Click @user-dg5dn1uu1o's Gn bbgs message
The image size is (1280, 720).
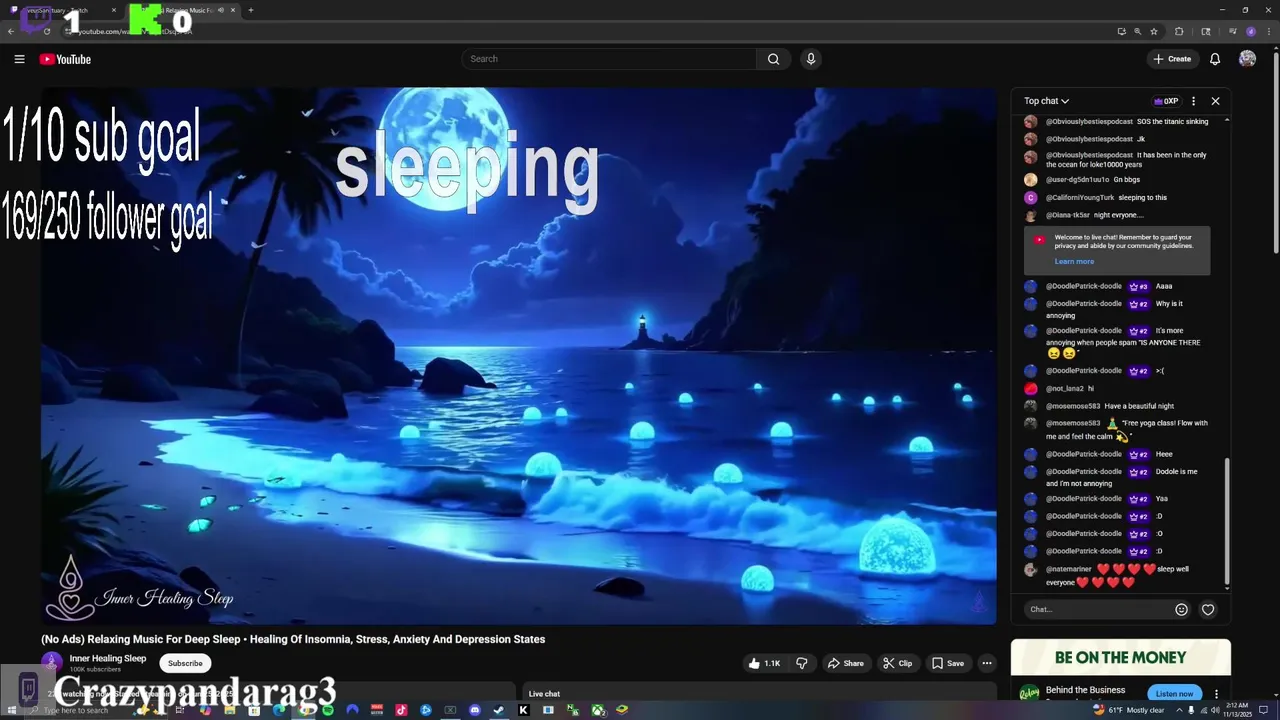point(1127,180)
